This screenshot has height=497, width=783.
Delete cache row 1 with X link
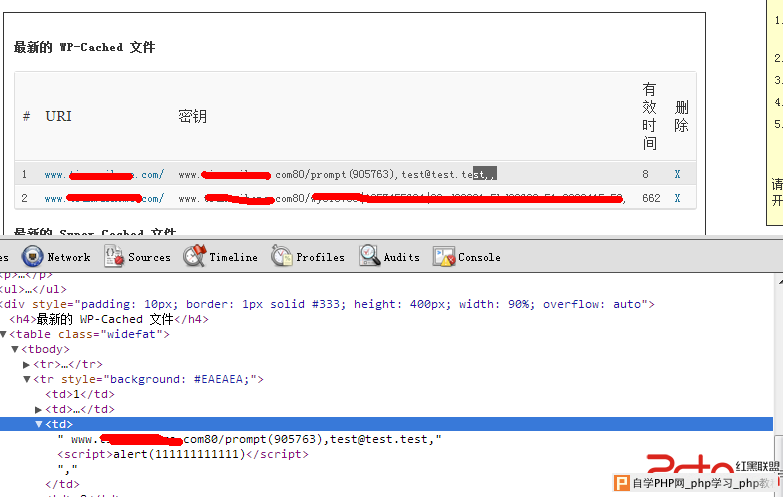click(x=677, y=174)
